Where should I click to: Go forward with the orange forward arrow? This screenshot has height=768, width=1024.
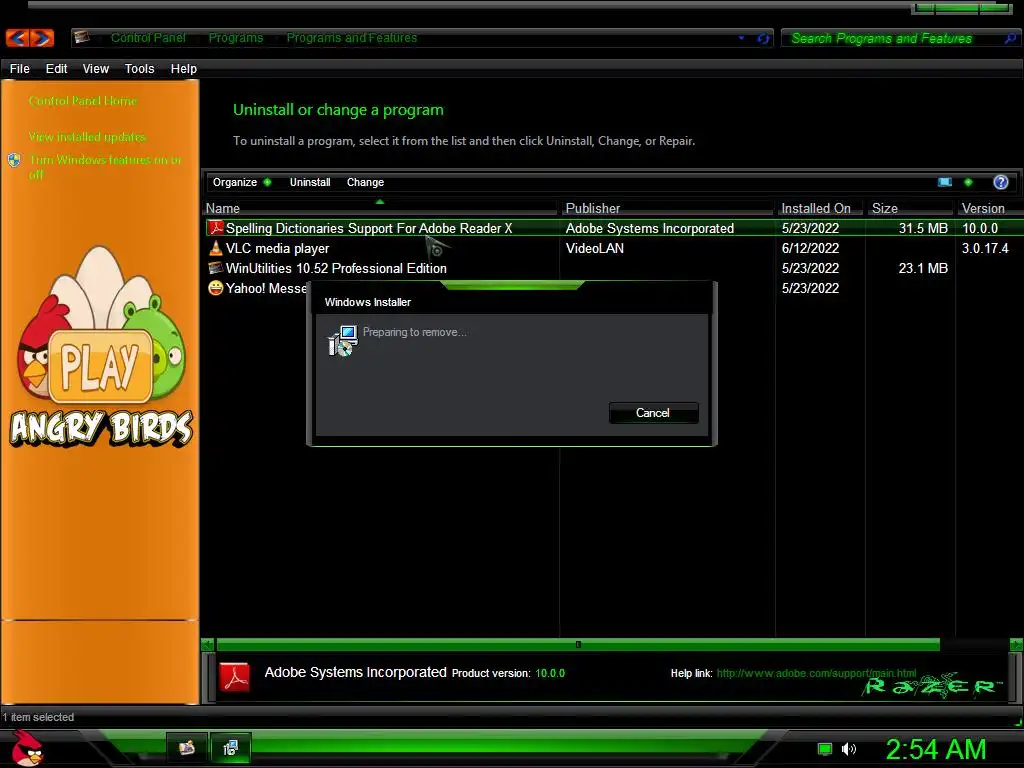pyautogui.click(x=41, y=38)
